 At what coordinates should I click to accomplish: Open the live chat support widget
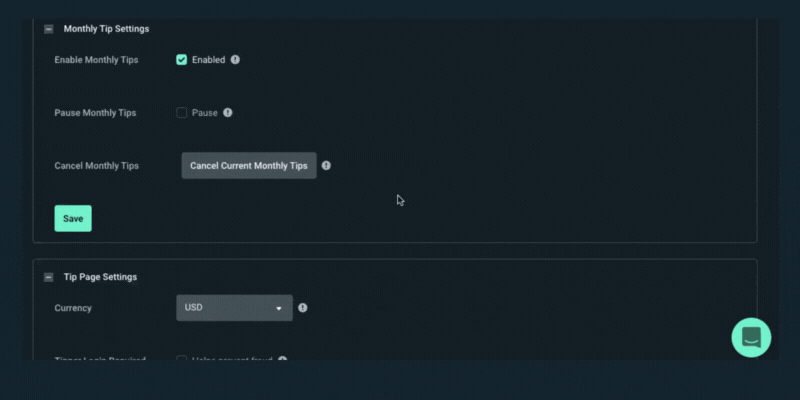pyautogui.click(x=751, y=337)
